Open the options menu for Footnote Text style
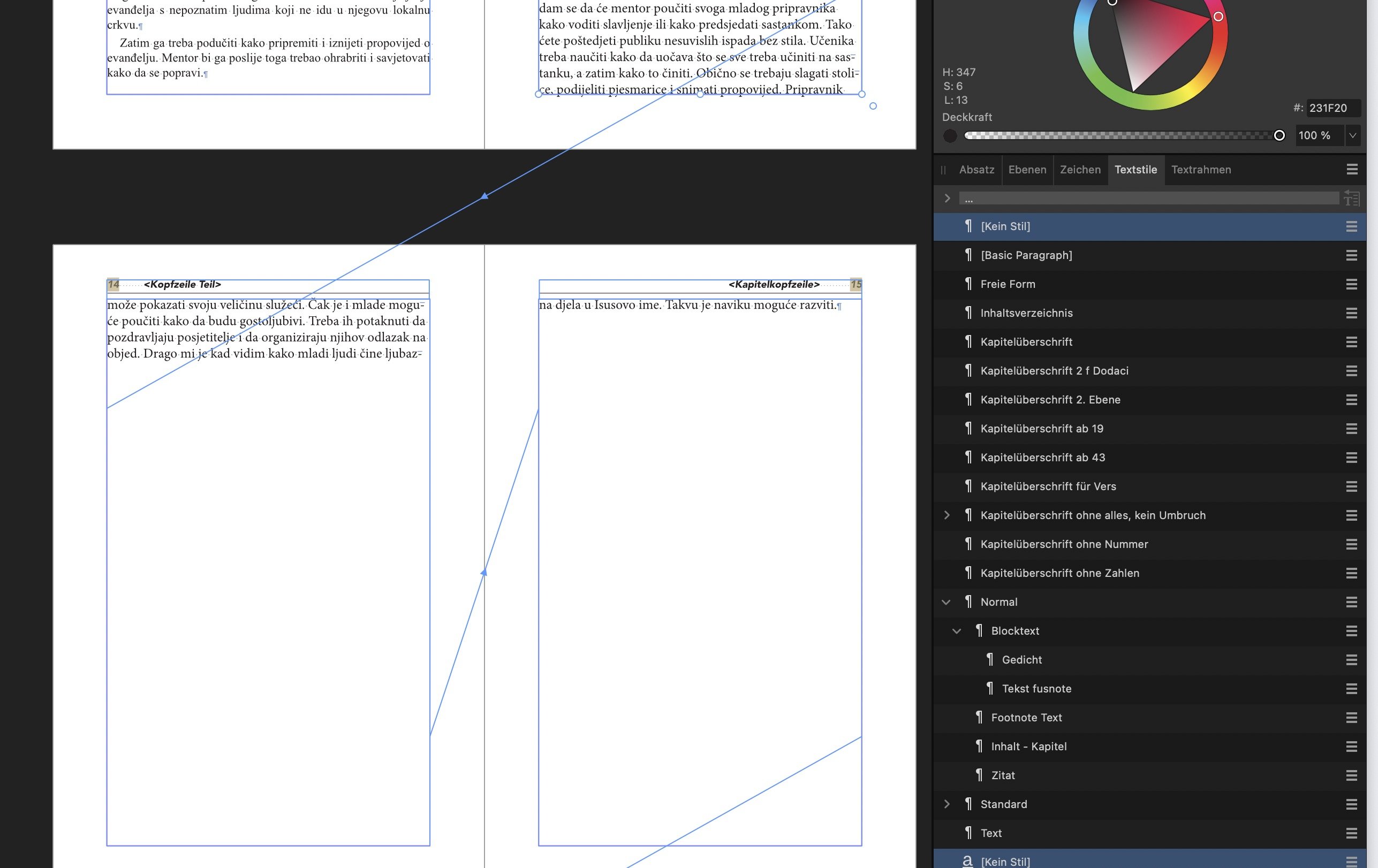This screenshot has width=1378, height=868. 1352,717
